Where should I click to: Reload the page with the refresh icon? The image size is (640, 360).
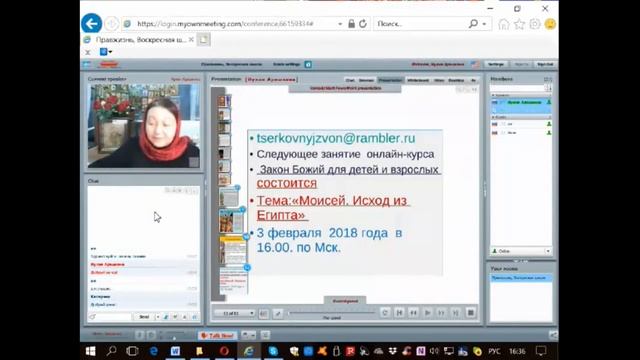[363, 24]
